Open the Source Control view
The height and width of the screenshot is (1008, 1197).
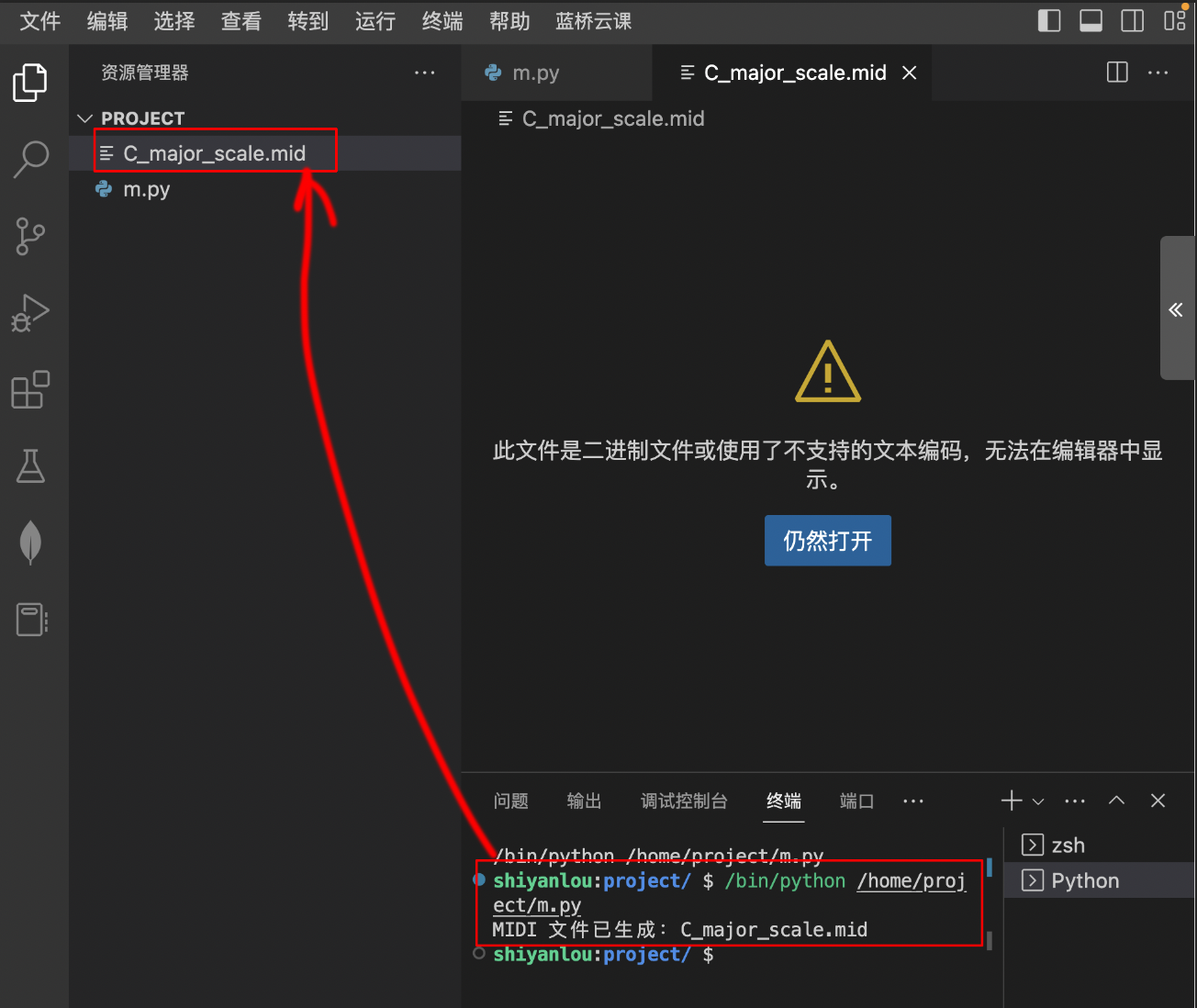30,236
